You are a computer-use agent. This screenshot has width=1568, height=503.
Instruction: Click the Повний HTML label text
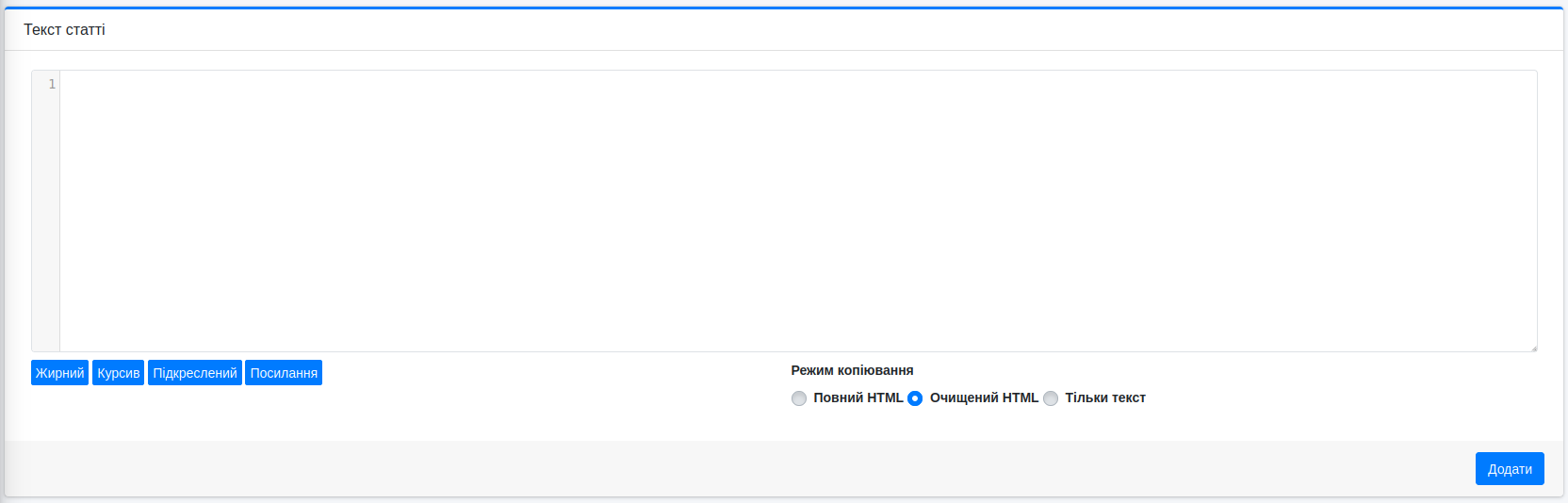pos(857,398)
